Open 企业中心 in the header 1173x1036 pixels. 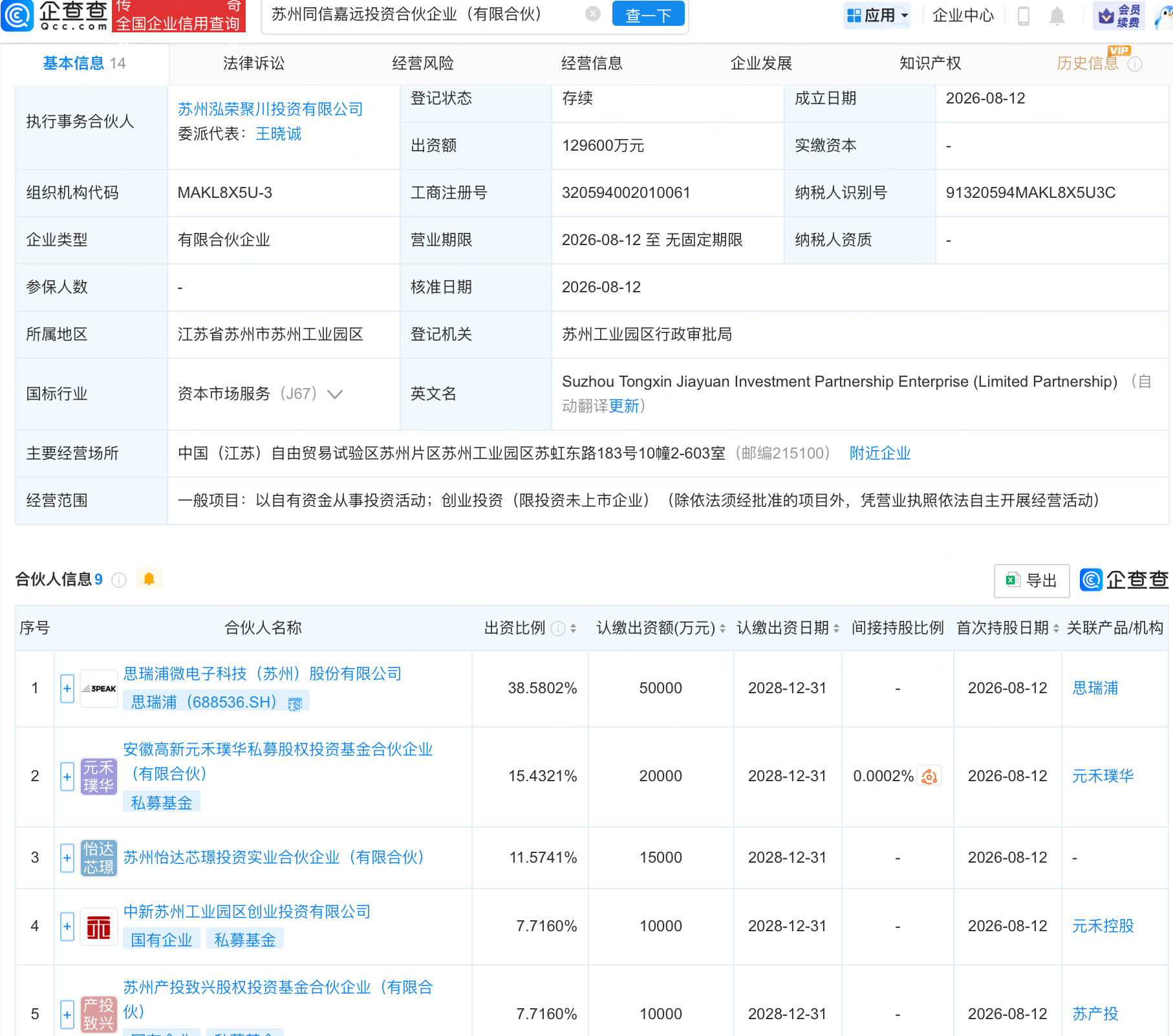963,16
